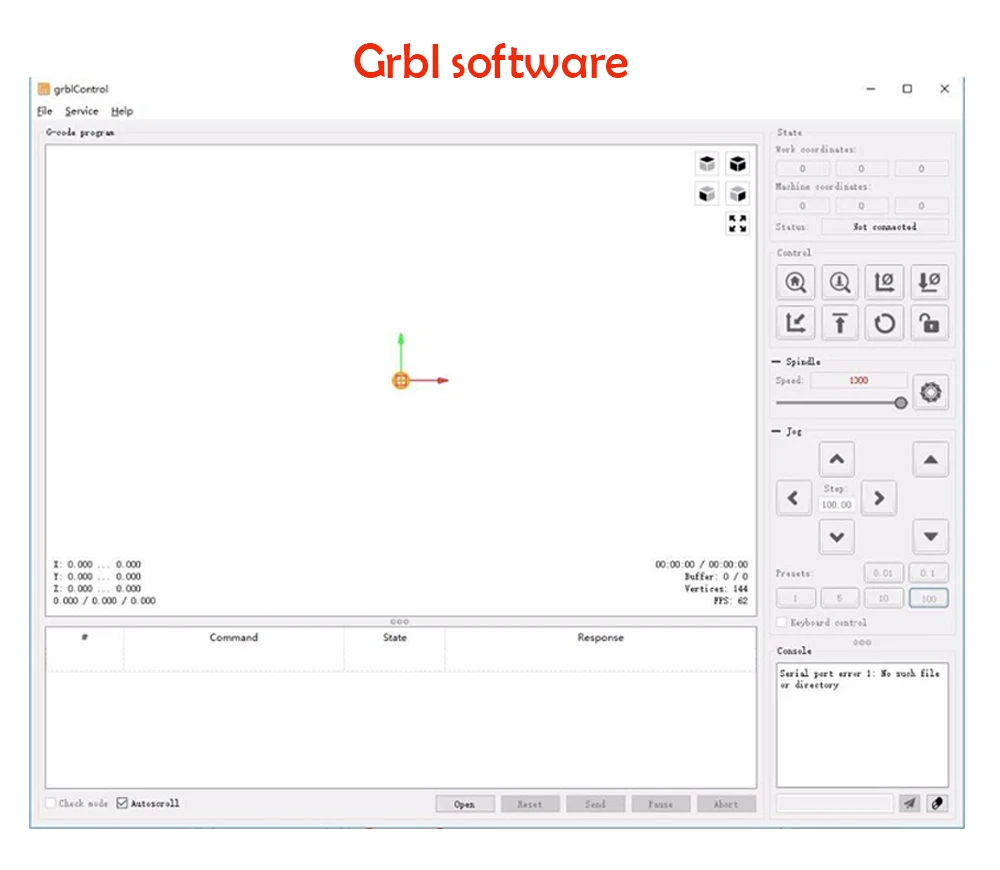Viewport: 1000px width, 870px height.
Task: Click the Abort button
Action: pos(726,804)
